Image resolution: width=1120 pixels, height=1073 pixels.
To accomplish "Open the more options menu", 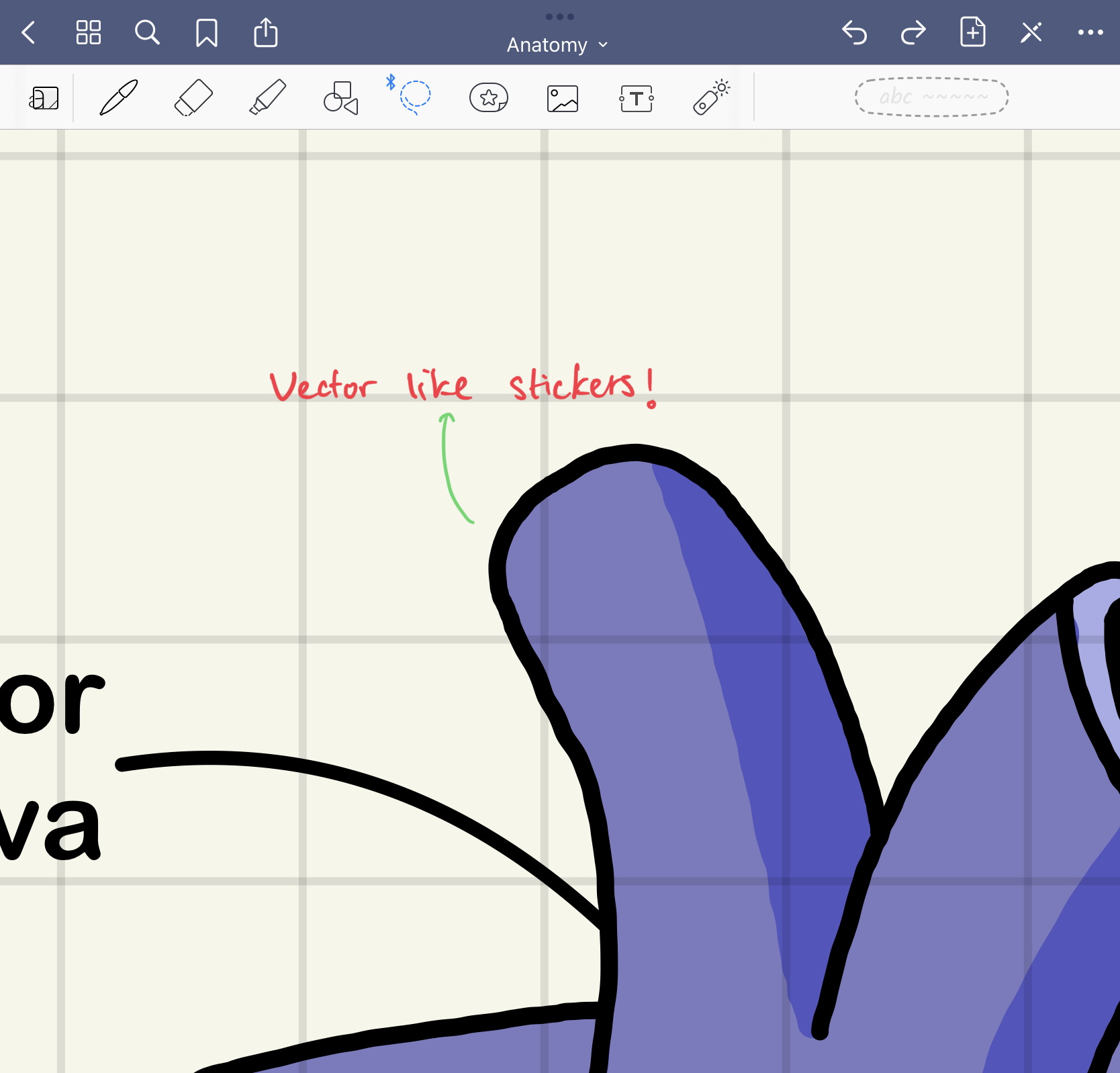I will (1090, 32).
